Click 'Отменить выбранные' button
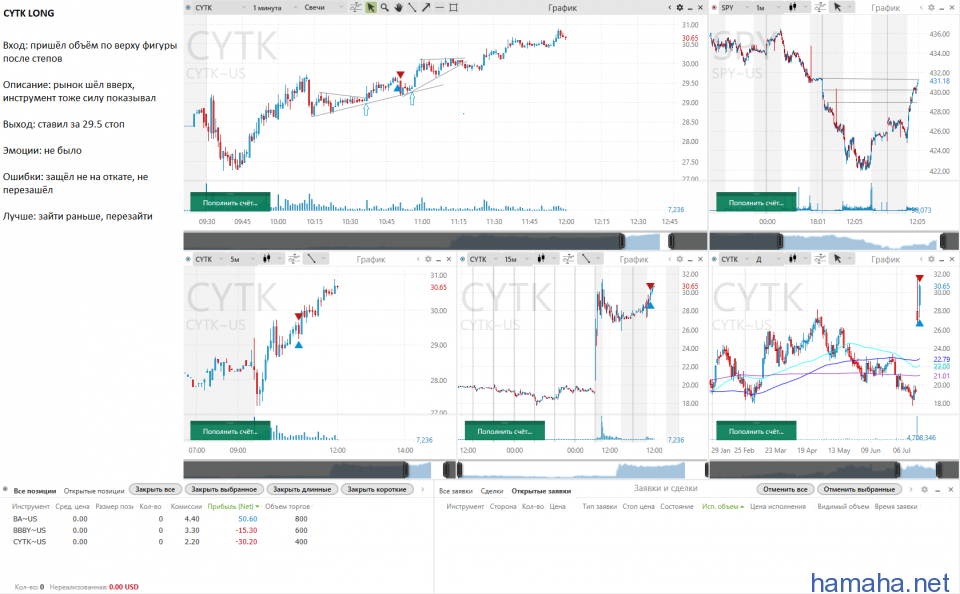This screenshot has width=960, height=594. 860,489
